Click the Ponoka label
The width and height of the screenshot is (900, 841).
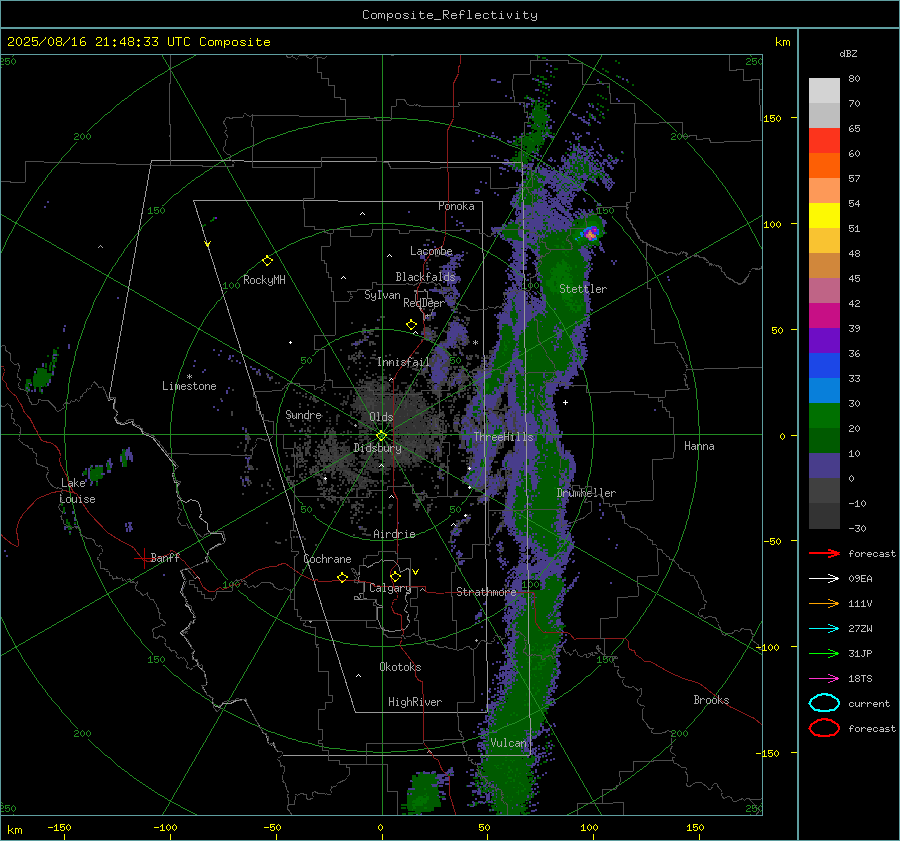click(456, 206)
